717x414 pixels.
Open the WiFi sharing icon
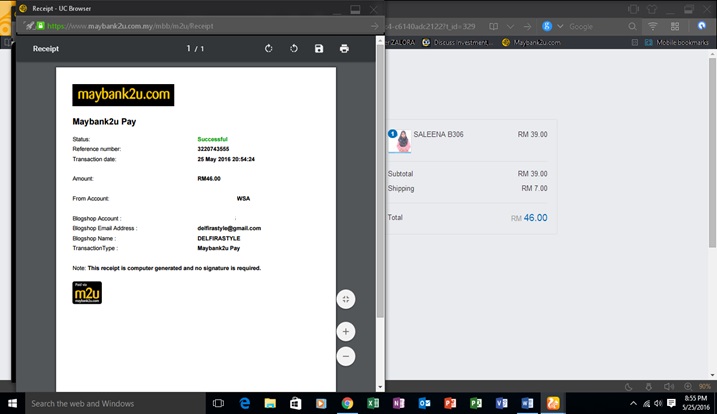click(x=653, y=27)
